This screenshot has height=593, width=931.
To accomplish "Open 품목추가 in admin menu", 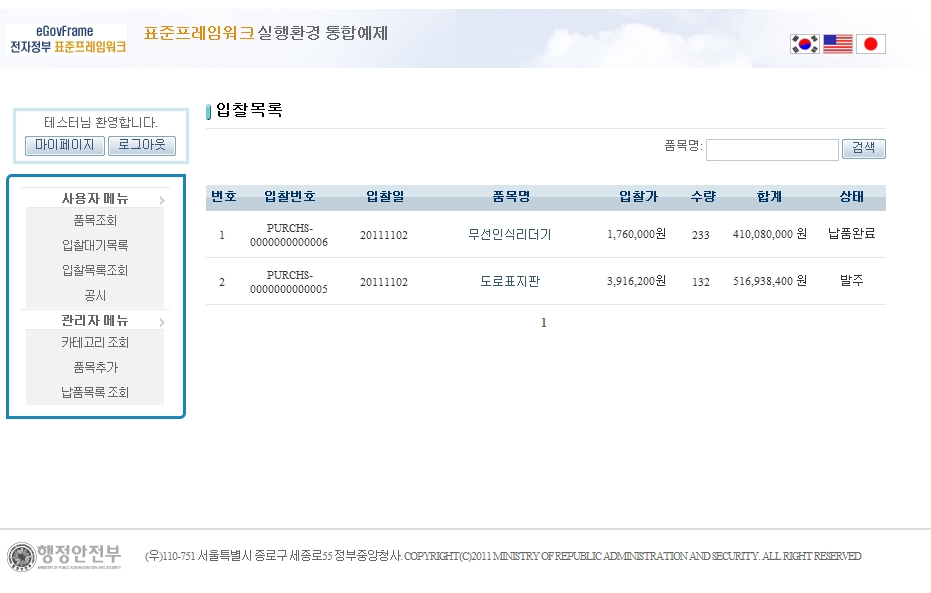I will pos(95,368).
